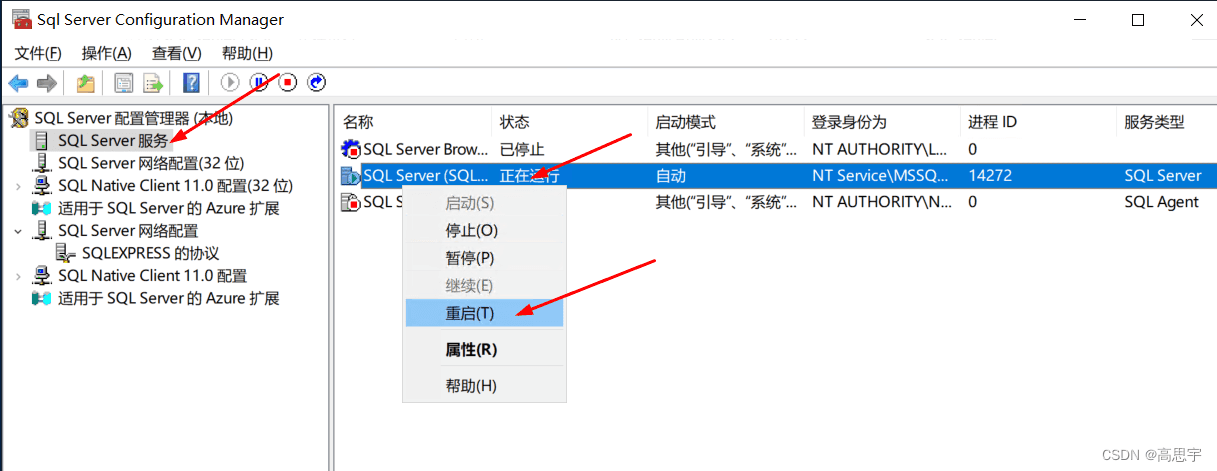This screenshot has width=1217, height=471.
Task: Select the SQL Server (SQL... service name
Action: click(x=426, y=176)
